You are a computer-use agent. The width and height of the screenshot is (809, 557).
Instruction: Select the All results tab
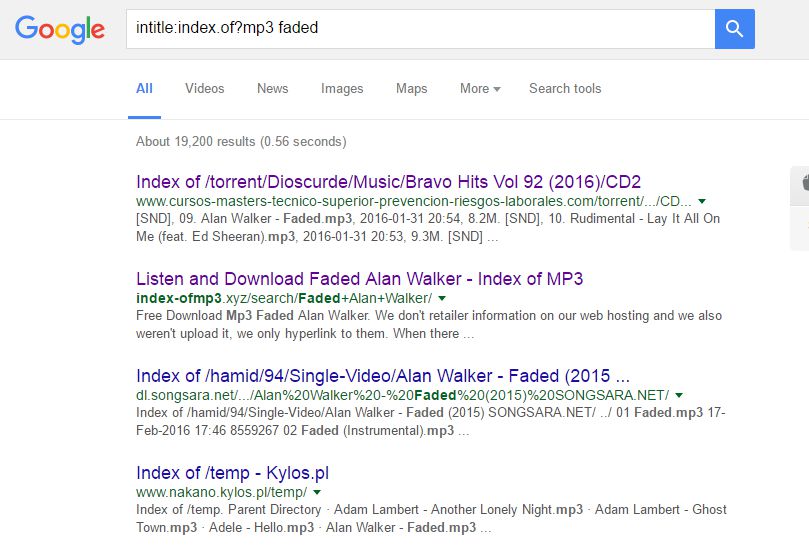[x=144, y=89]
